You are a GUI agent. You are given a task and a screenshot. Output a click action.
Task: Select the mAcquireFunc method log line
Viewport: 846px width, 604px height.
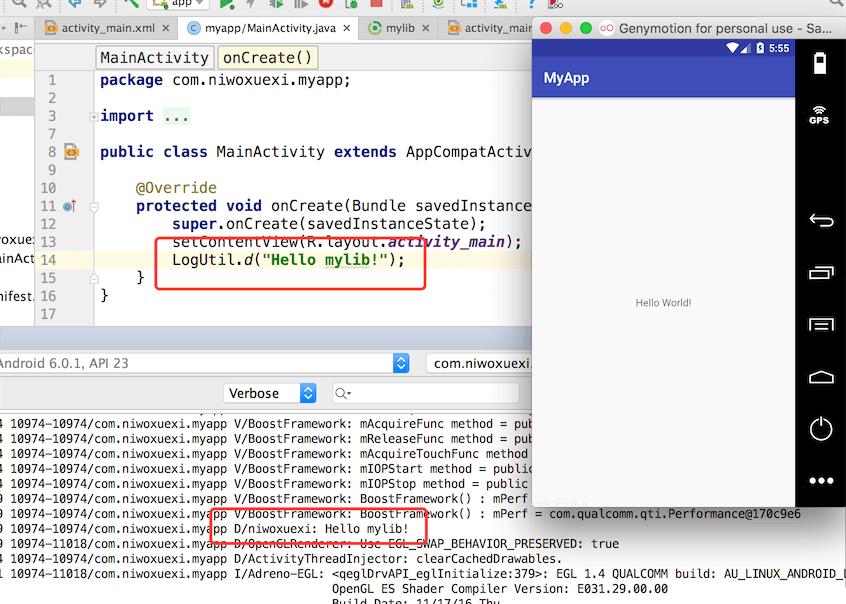click(266, 424)
